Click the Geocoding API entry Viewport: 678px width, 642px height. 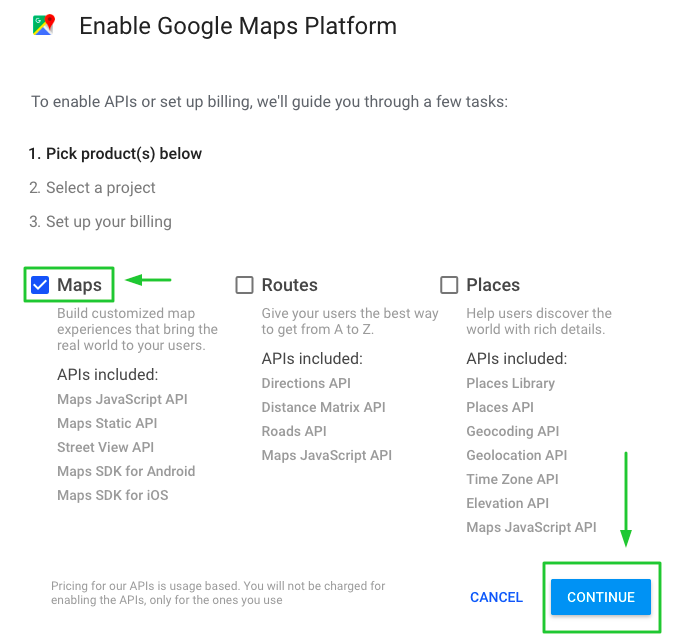click(x=512, y=431)
